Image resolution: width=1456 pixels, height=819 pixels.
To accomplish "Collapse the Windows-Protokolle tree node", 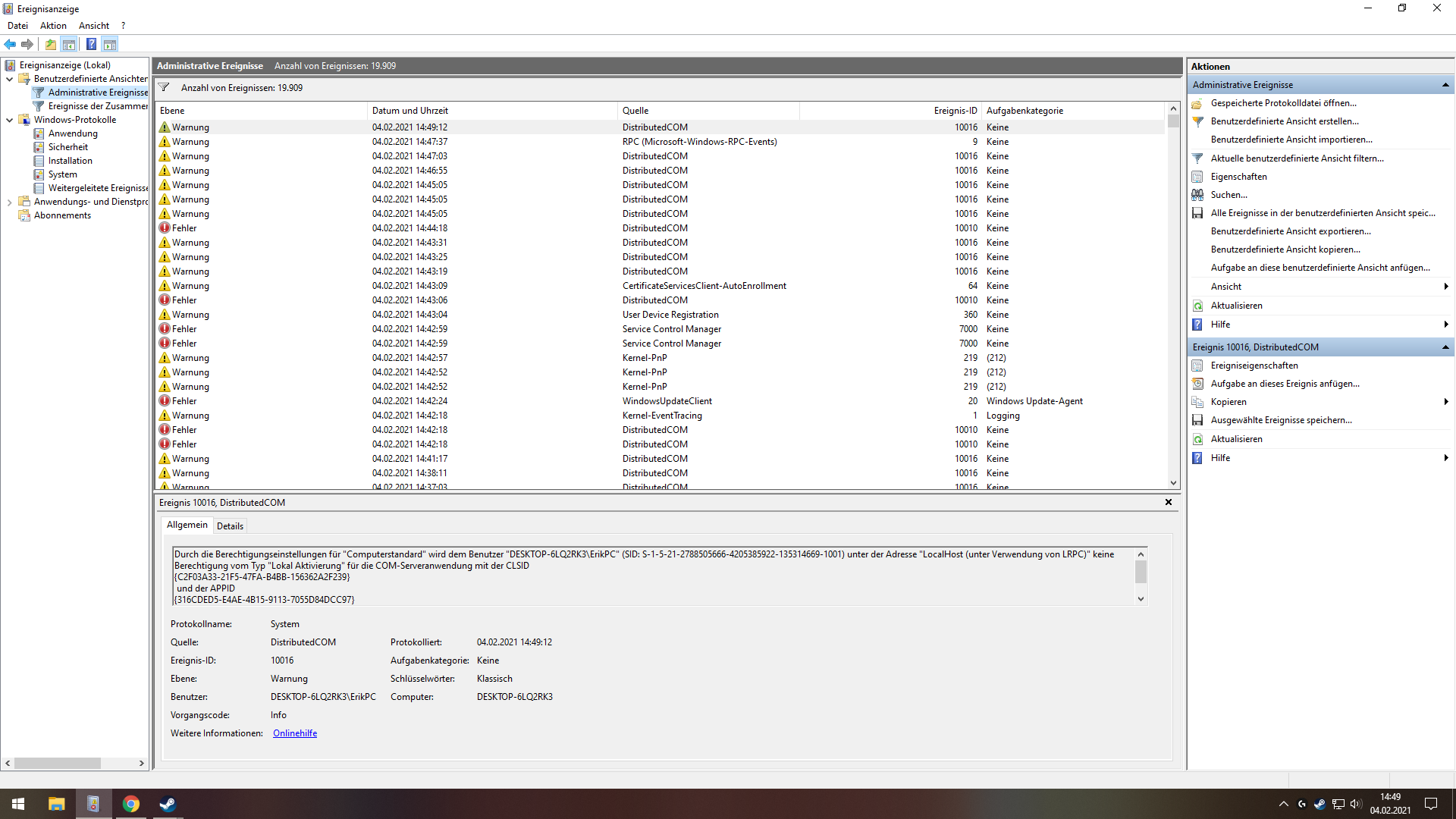I will tap(9, 120).
